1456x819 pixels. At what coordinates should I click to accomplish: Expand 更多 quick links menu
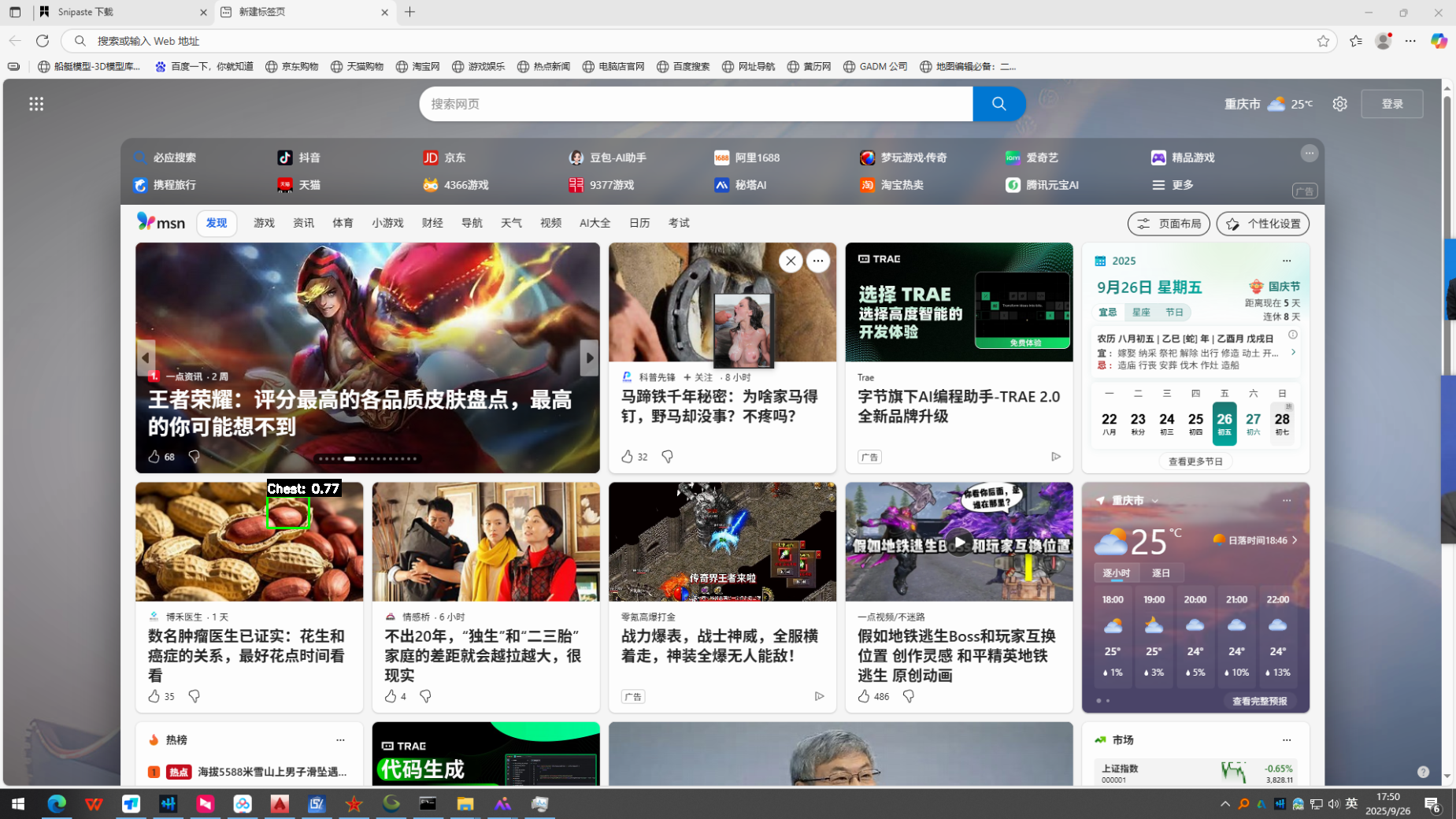(x=1173, y=185)
